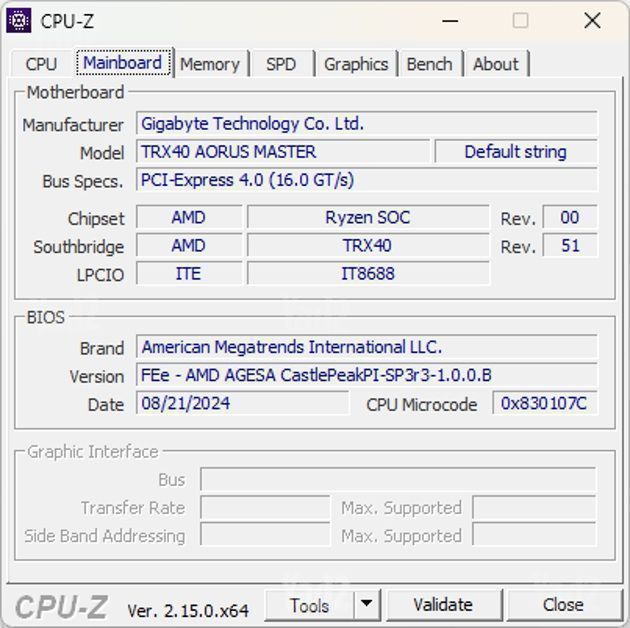Click the BIOS version FEe - AMD AGESA value
630x628 pixels.
pos(366,375)
